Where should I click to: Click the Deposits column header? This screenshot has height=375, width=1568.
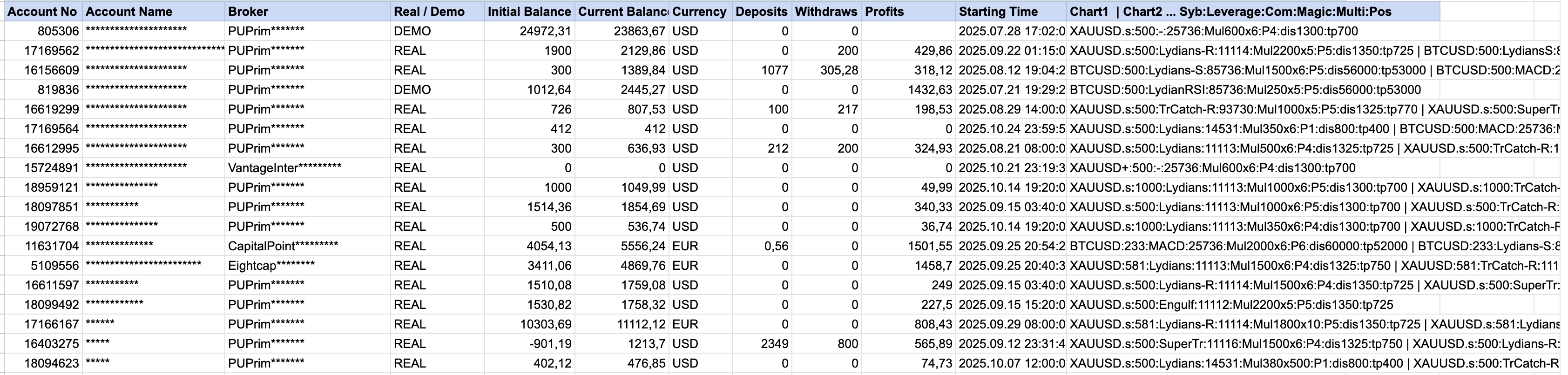tap(761, 12)
